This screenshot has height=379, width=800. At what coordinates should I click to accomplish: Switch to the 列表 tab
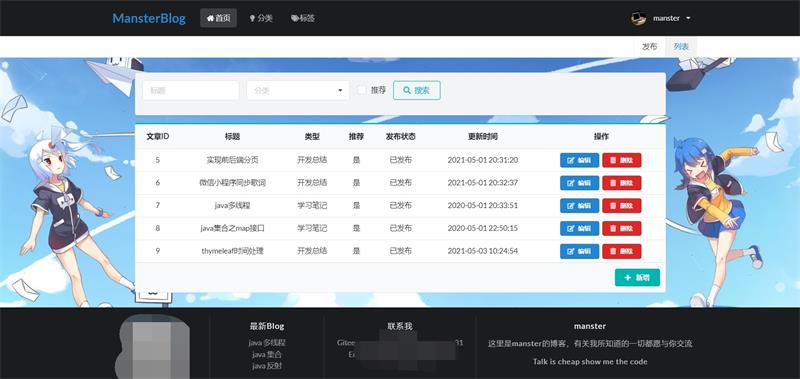pyautogui.click(x=681, y=47)
